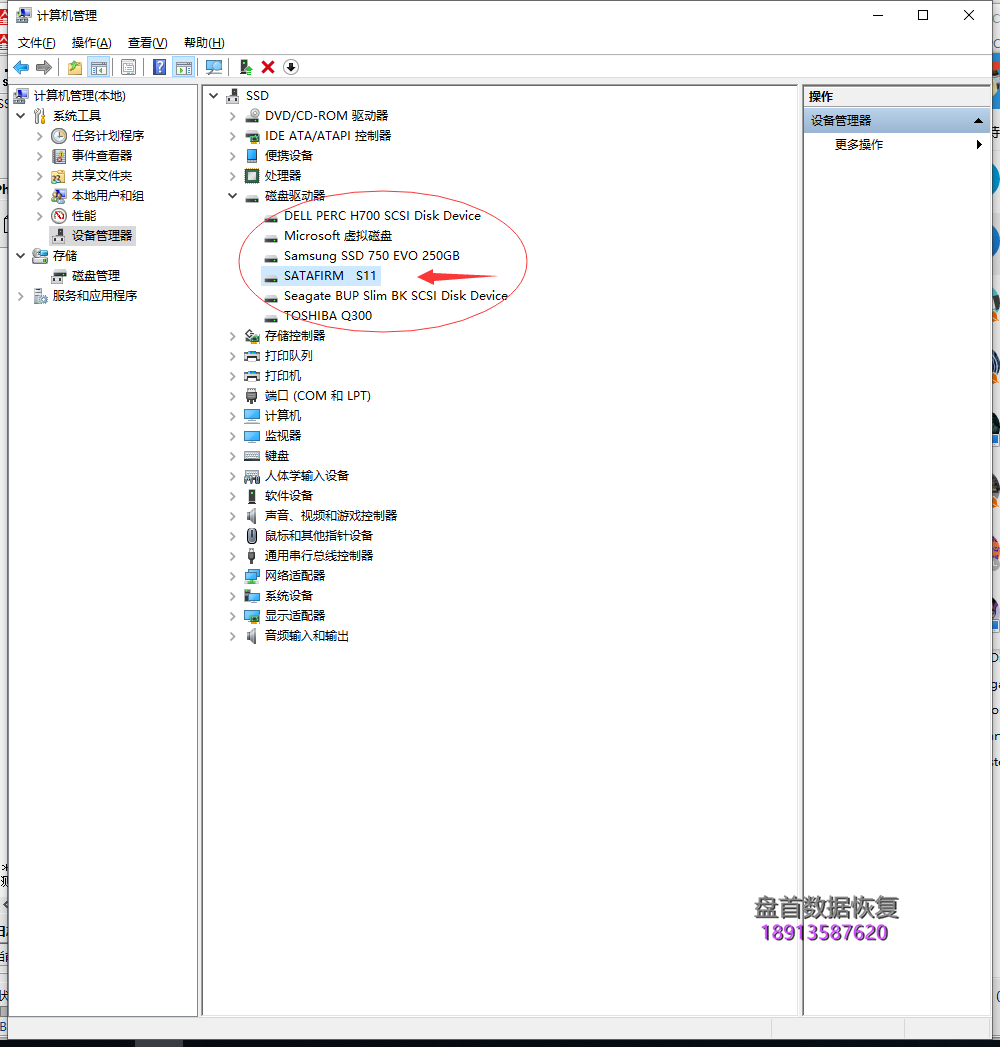The height and width of the screenshot is (1047, 1000).
Task: Click the 鼠标和其他指针设备 mouse icon
Action: [x=252, y=536]
